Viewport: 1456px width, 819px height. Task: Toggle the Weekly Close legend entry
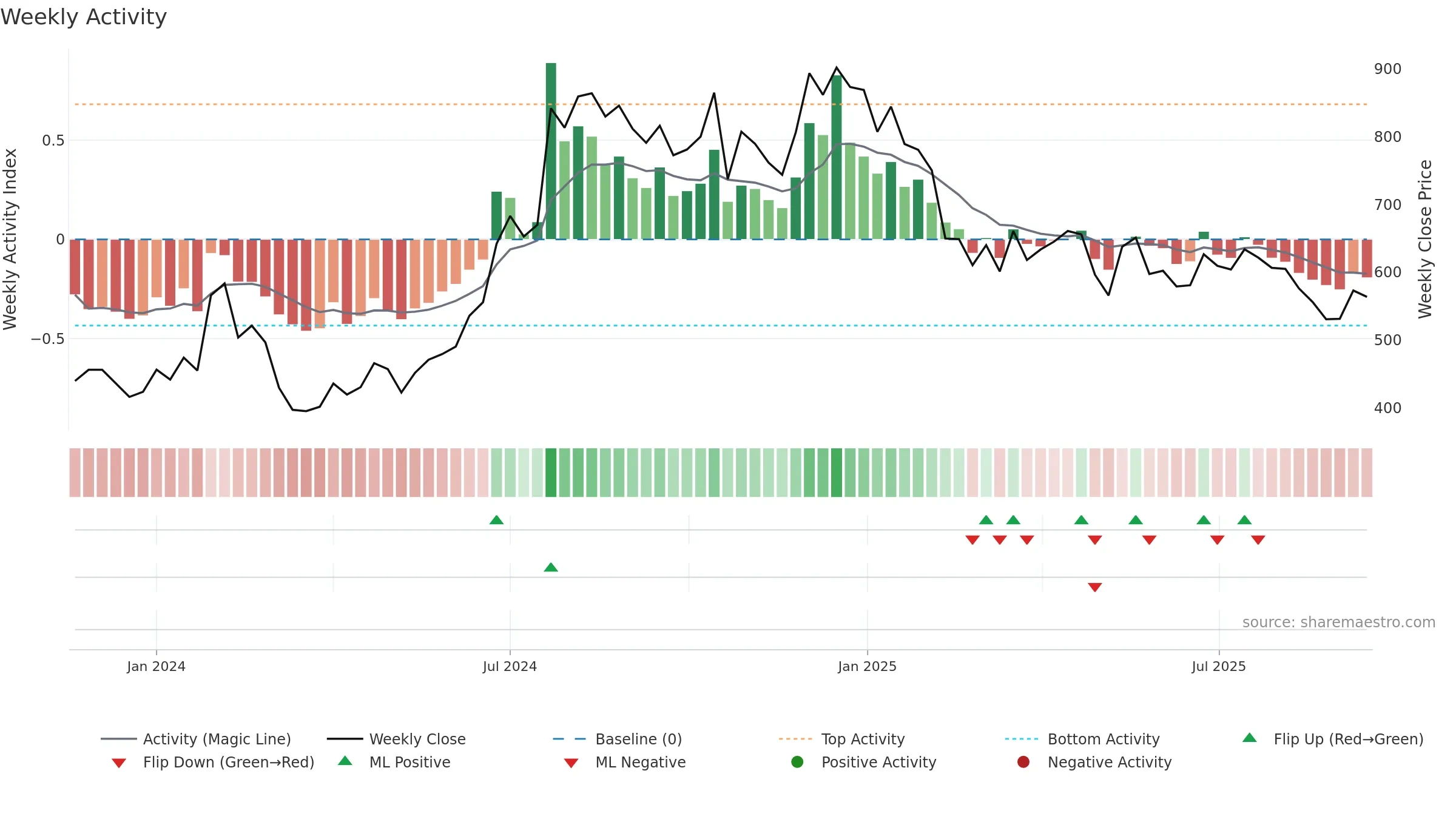396,739
